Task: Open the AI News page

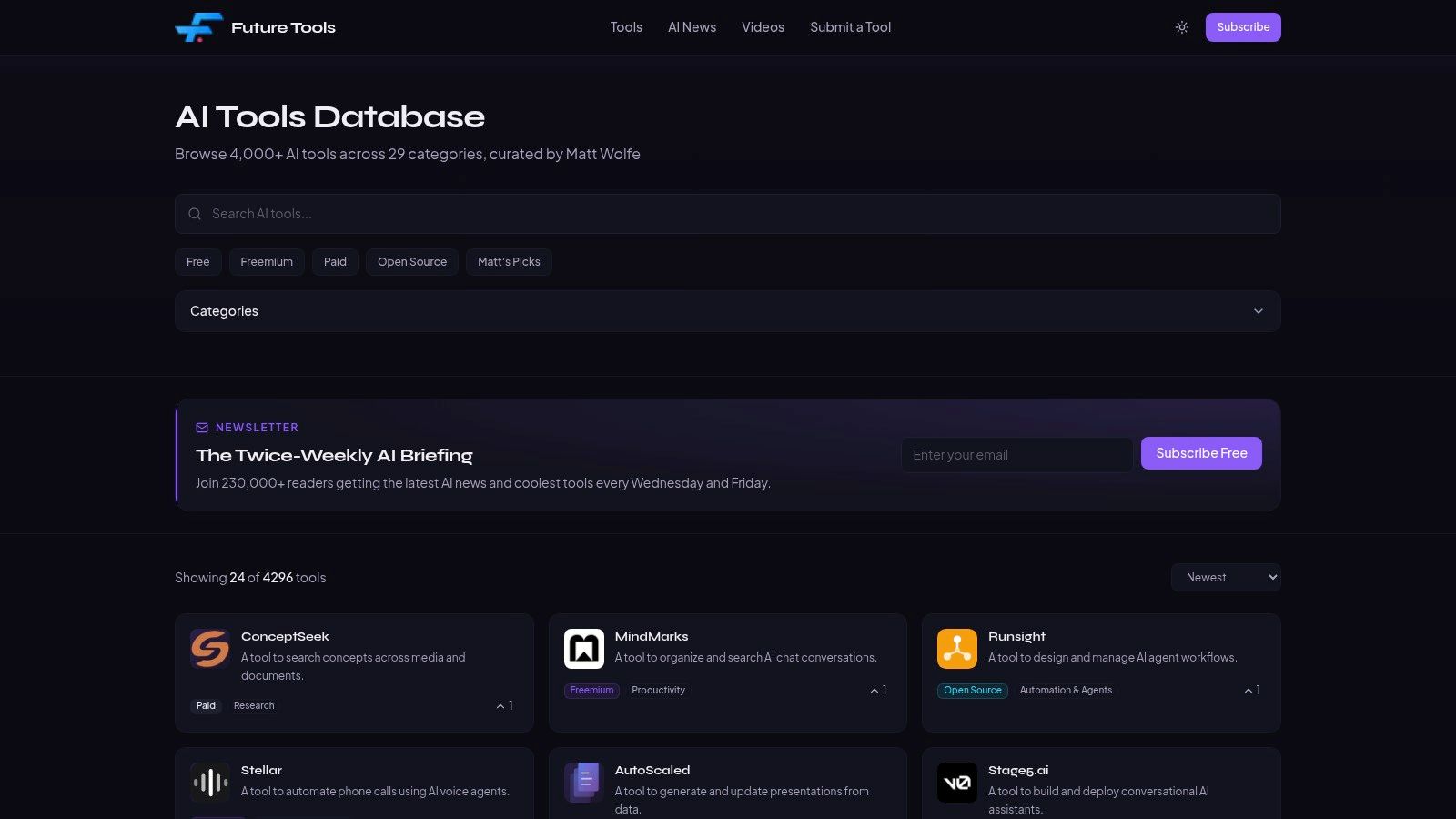Action: pos(692,27)
